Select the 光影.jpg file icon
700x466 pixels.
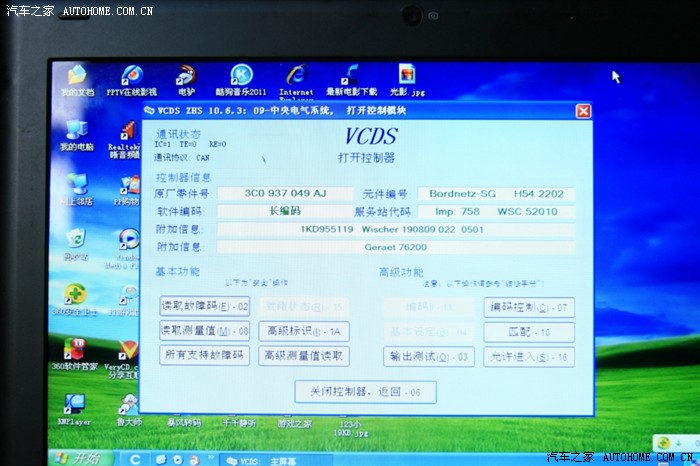point(407,81)
